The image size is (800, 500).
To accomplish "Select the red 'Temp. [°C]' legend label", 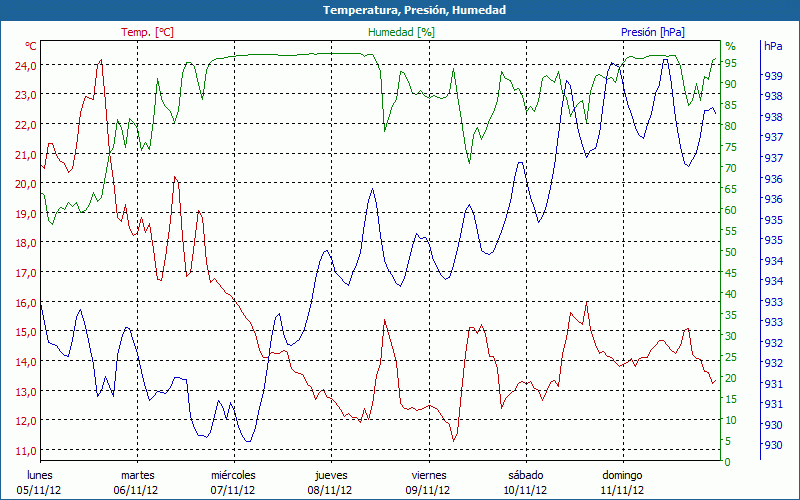I will (x=147, y=32).
